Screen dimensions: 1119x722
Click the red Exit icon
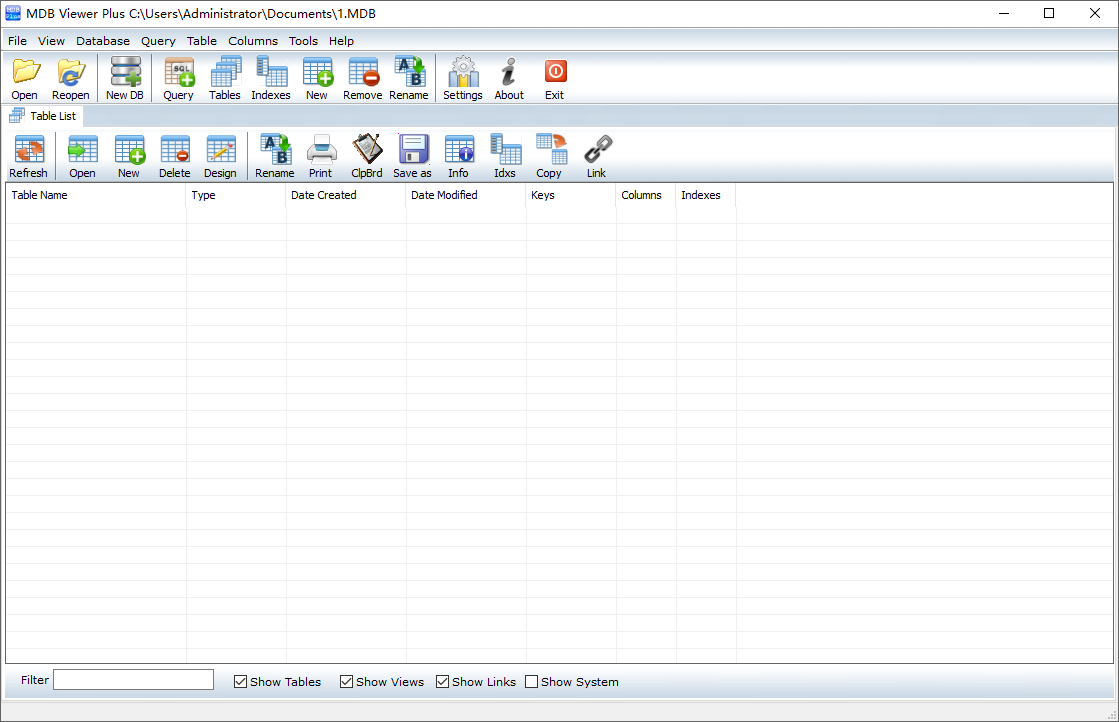click(x=555, y=78)
